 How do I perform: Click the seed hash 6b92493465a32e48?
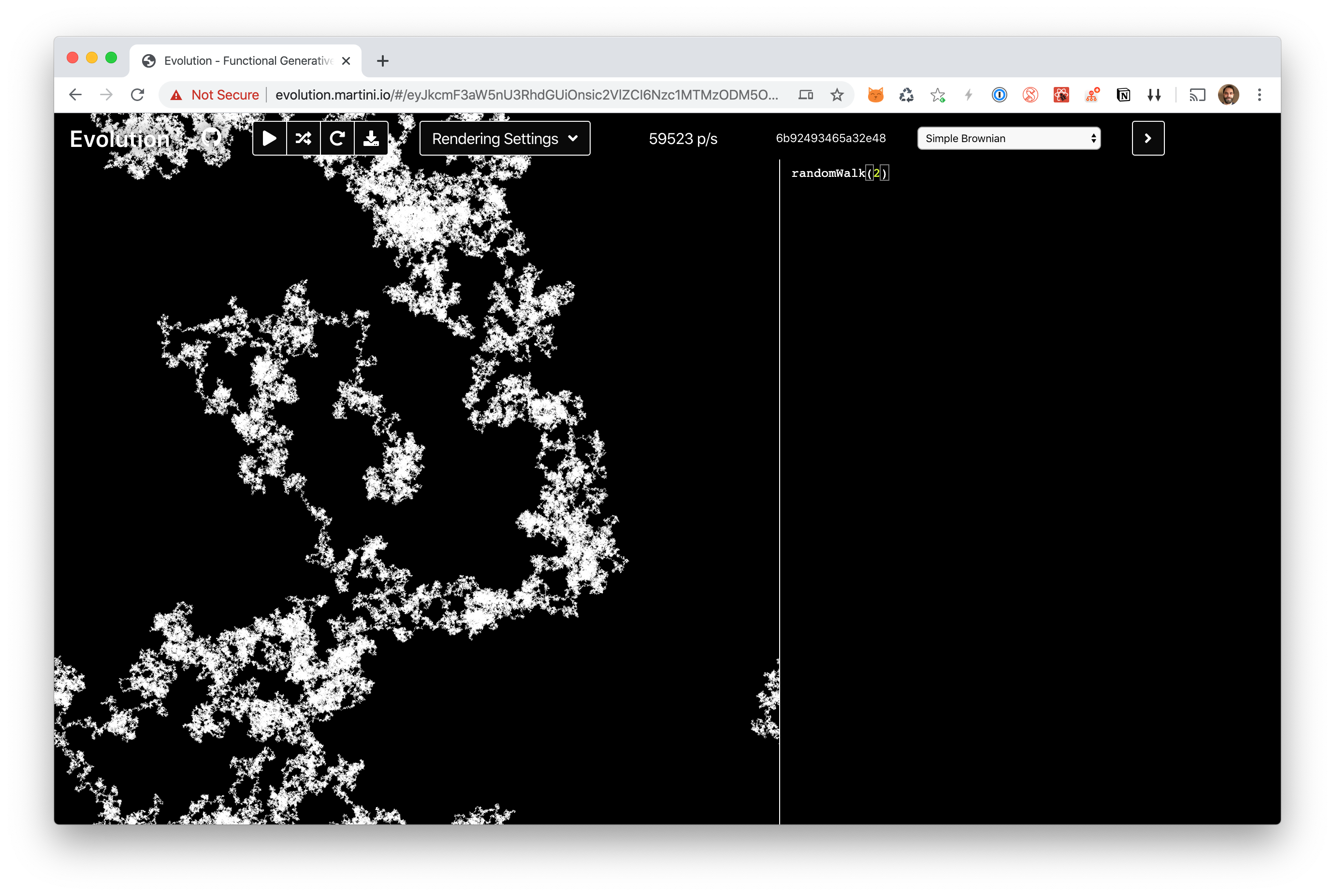click(830, 138)
